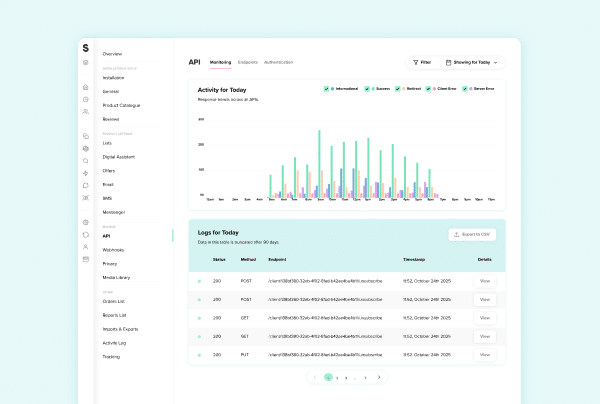Open the Showing for Today dropdown
The height and width of the screenshot is (404, 600).
[x=472, y=62]
